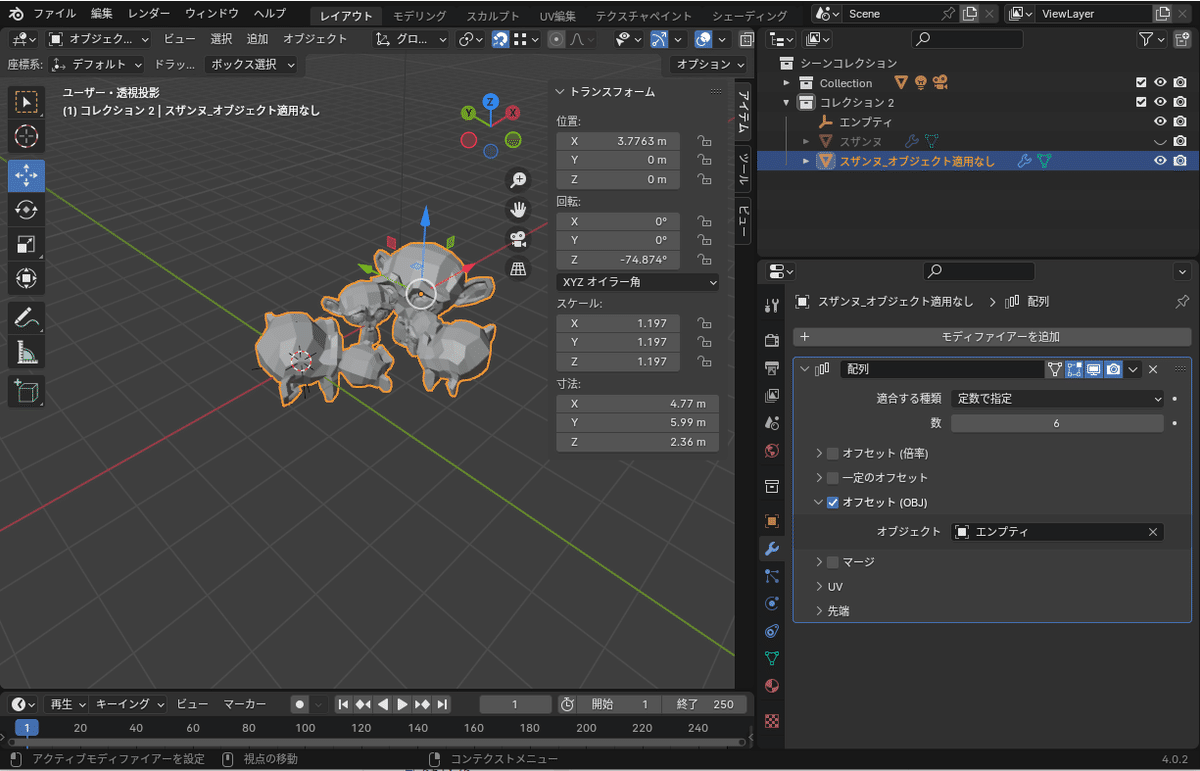Viewport: 1200px width, 771px height.
Task: Open the ファイル menu
Action: tap(54, 14)
